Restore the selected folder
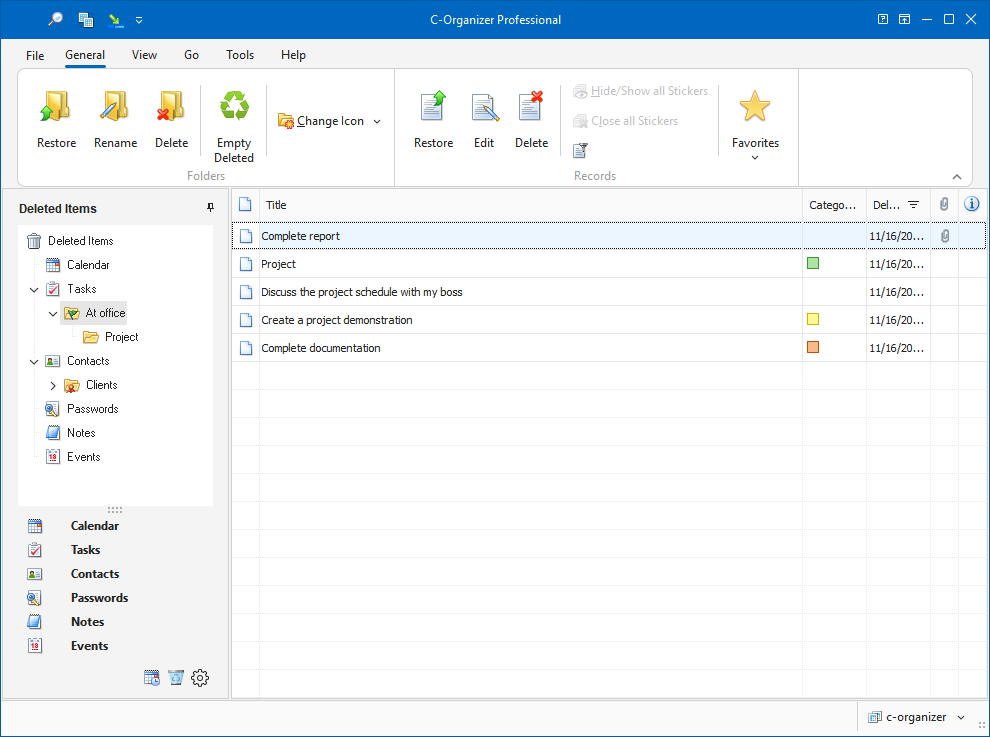 pyautogui.click(x=56, y=120)
